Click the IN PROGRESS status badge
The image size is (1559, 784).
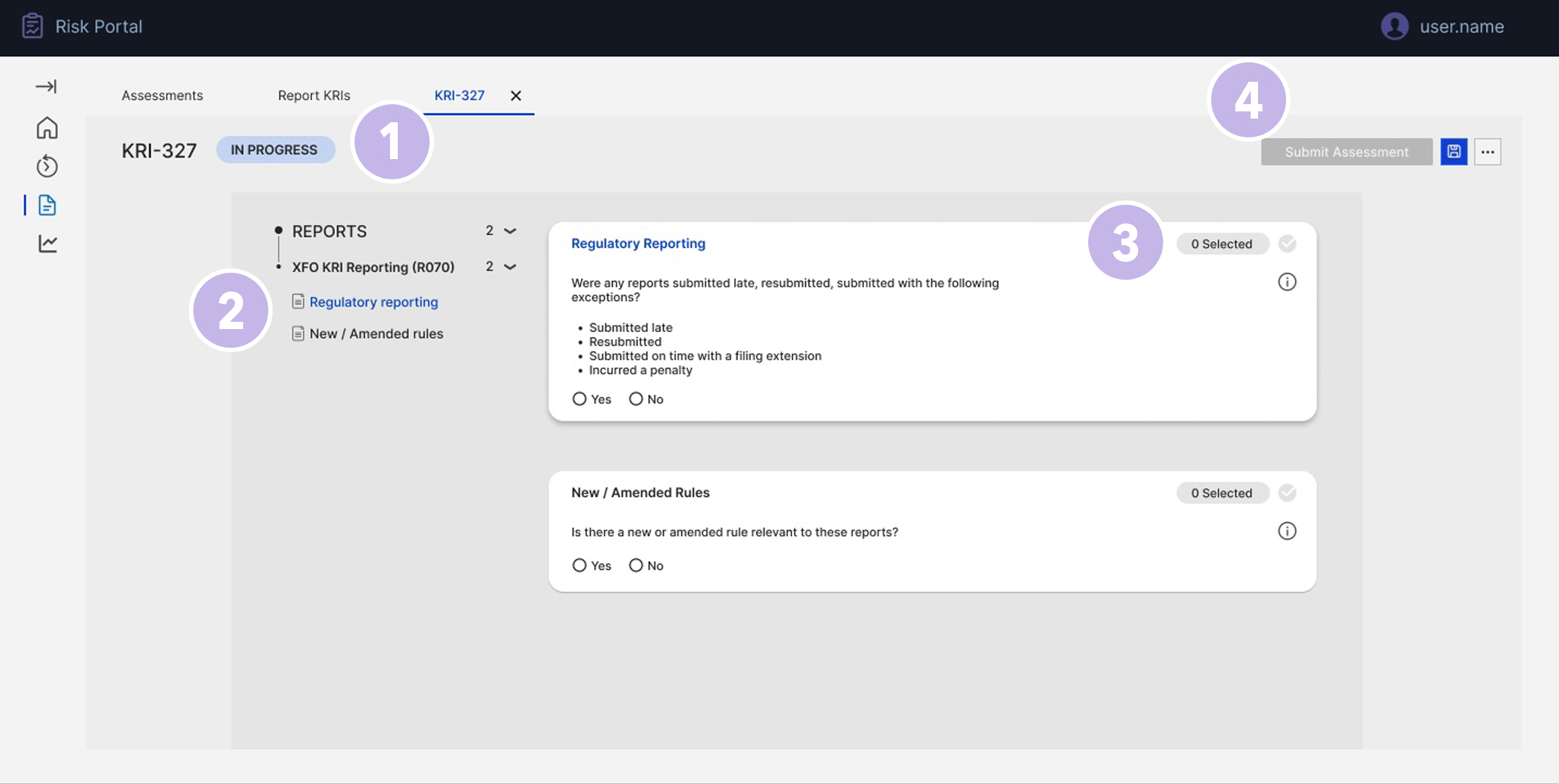tap(275, 150)
